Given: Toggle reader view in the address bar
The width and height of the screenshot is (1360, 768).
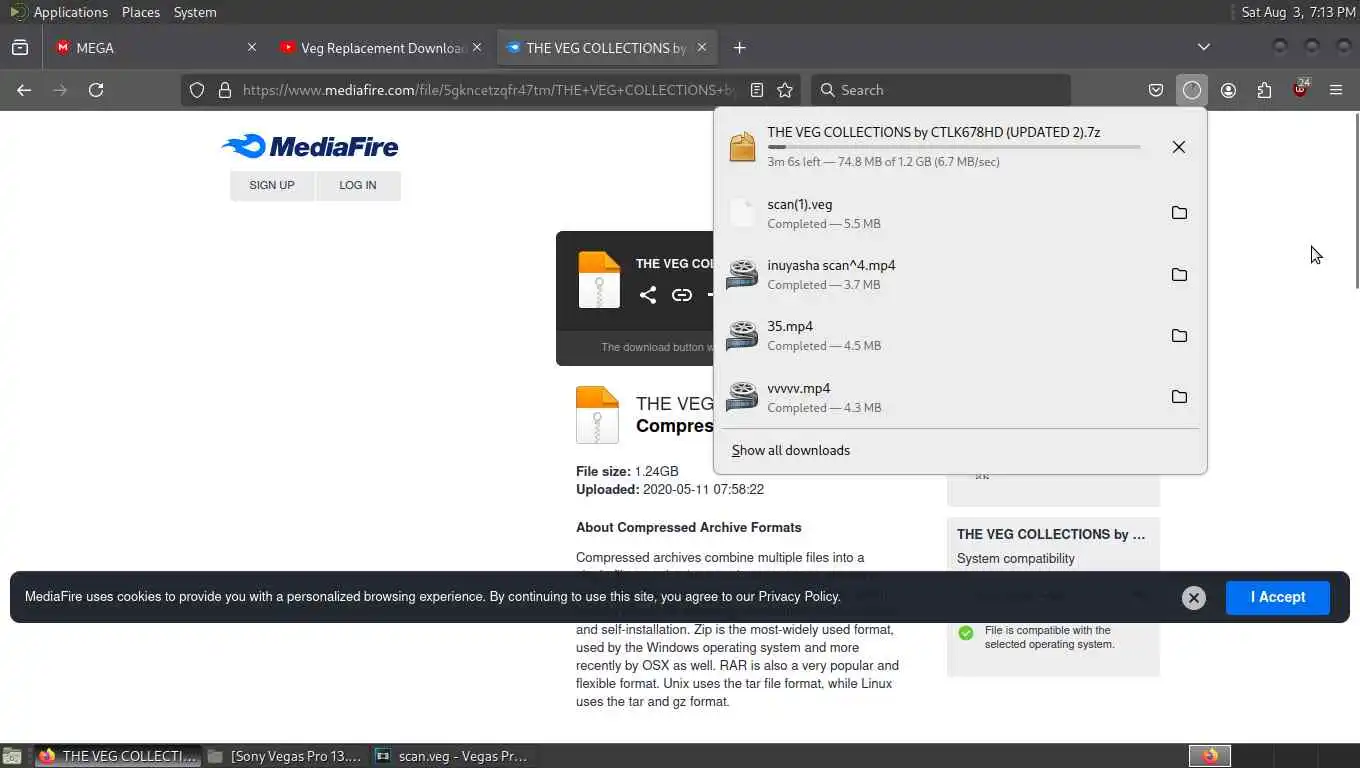Looking at the screenshot, I should (x=757, y=90).
